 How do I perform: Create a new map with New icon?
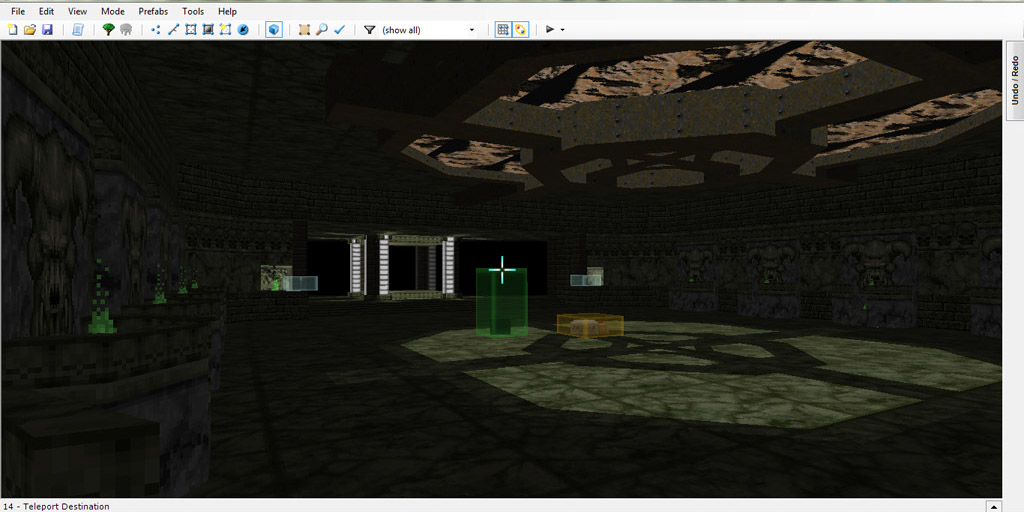tap(12, 29)
